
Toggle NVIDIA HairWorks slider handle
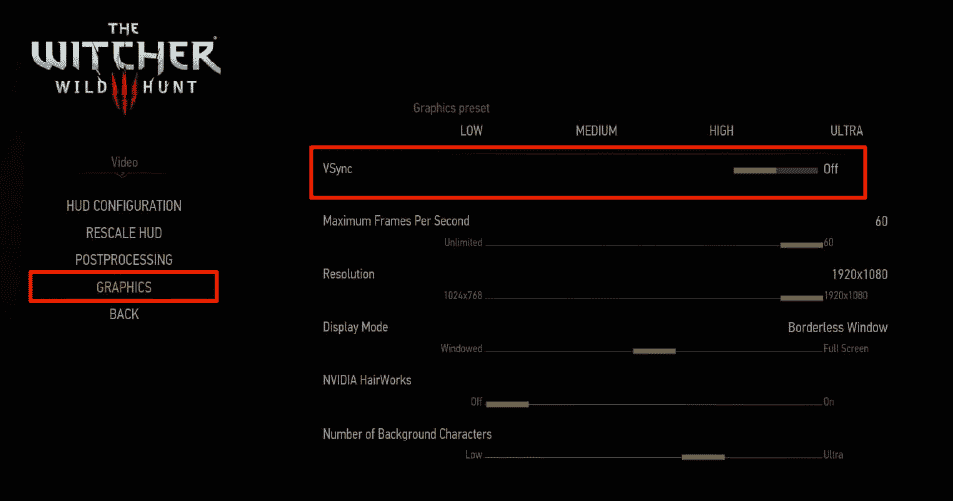507,404
